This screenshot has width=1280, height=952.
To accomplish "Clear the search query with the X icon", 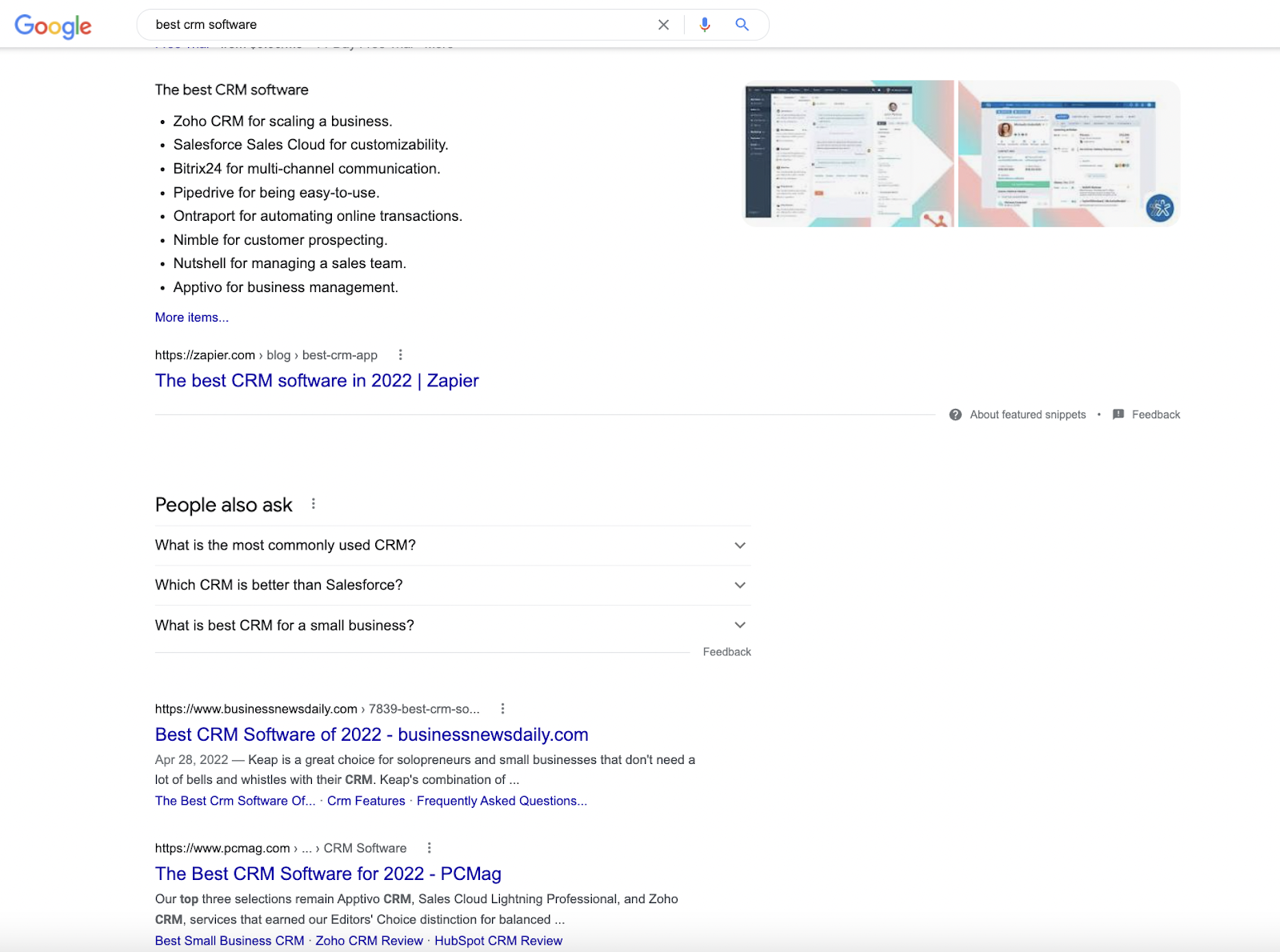I will tap(664, 25).
